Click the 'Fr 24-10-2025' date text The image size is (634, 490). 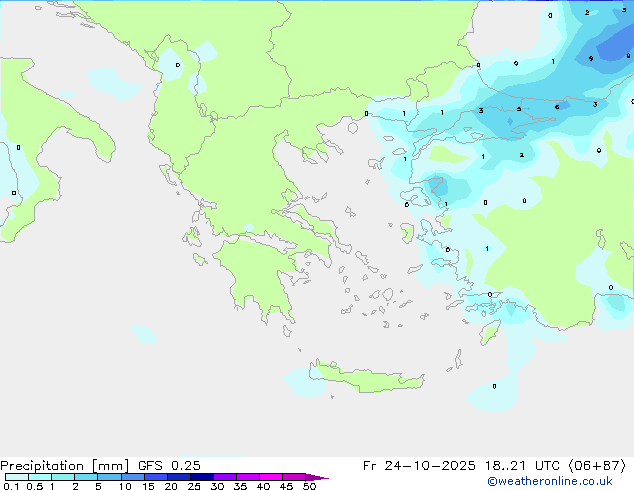tap(419, 466)
